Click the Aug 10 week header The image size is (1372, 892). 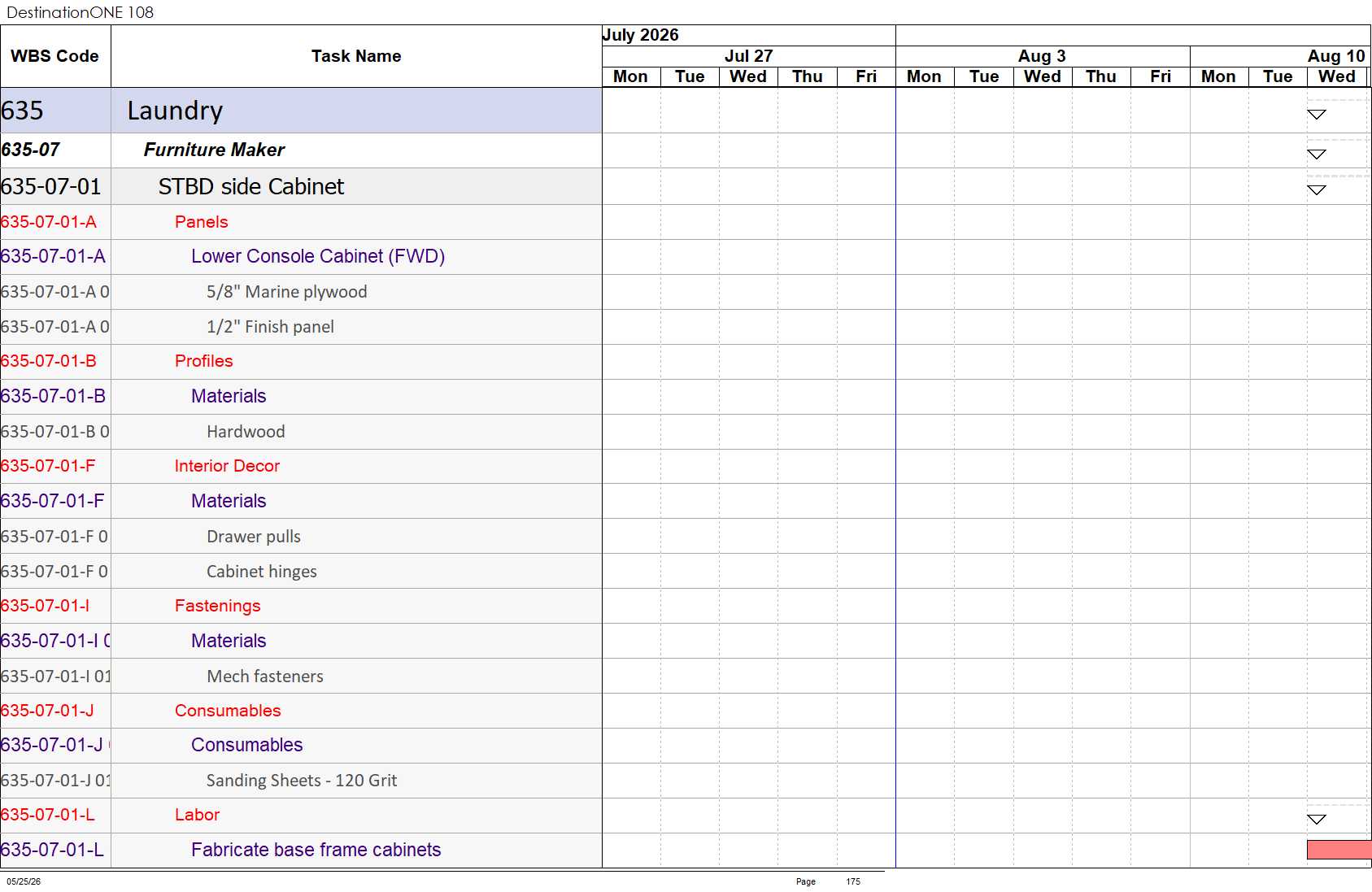tap(1336, 56)
